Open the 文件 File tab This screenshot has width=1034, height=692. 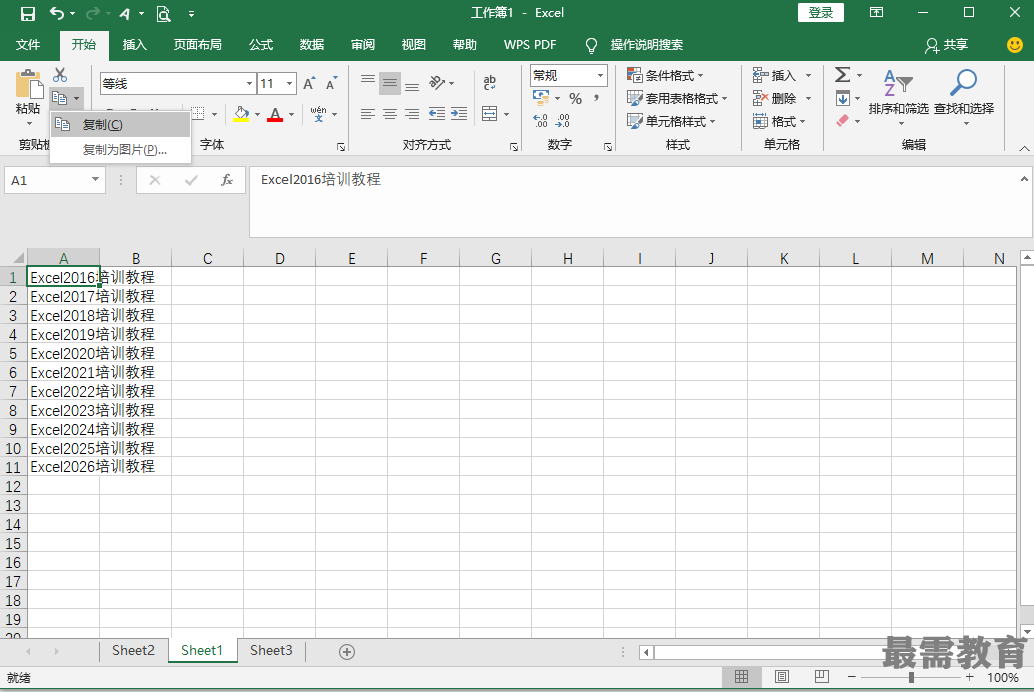28,45
